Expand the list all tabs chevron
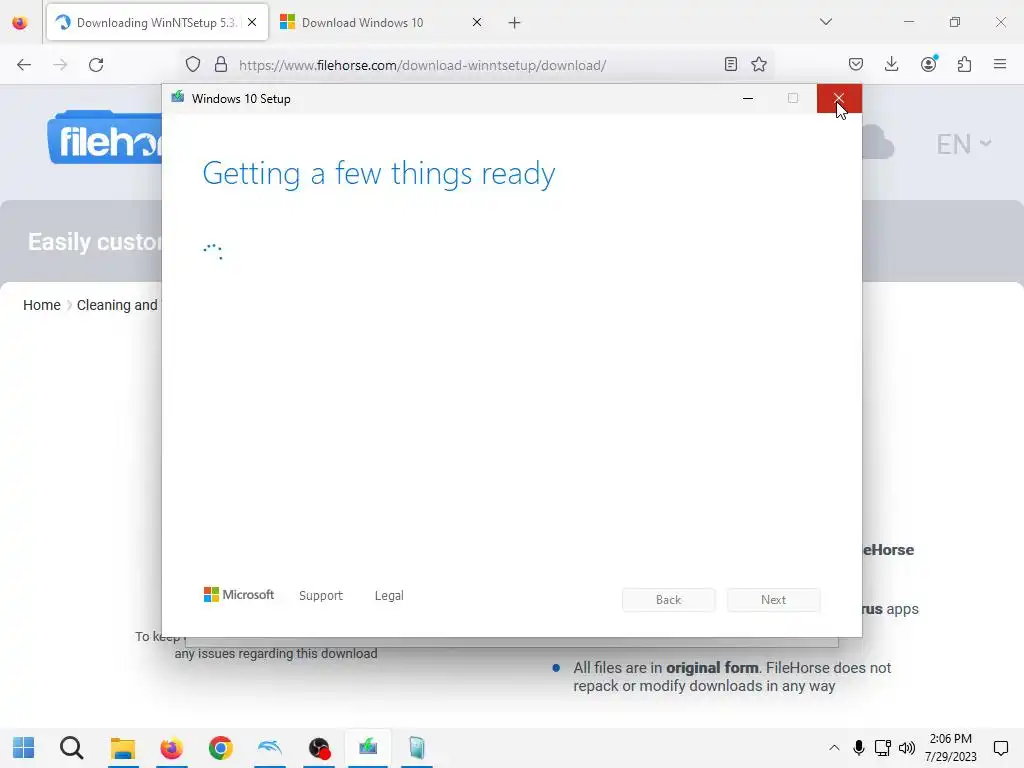Screen dimensions: 1024x768 [826, 22]
